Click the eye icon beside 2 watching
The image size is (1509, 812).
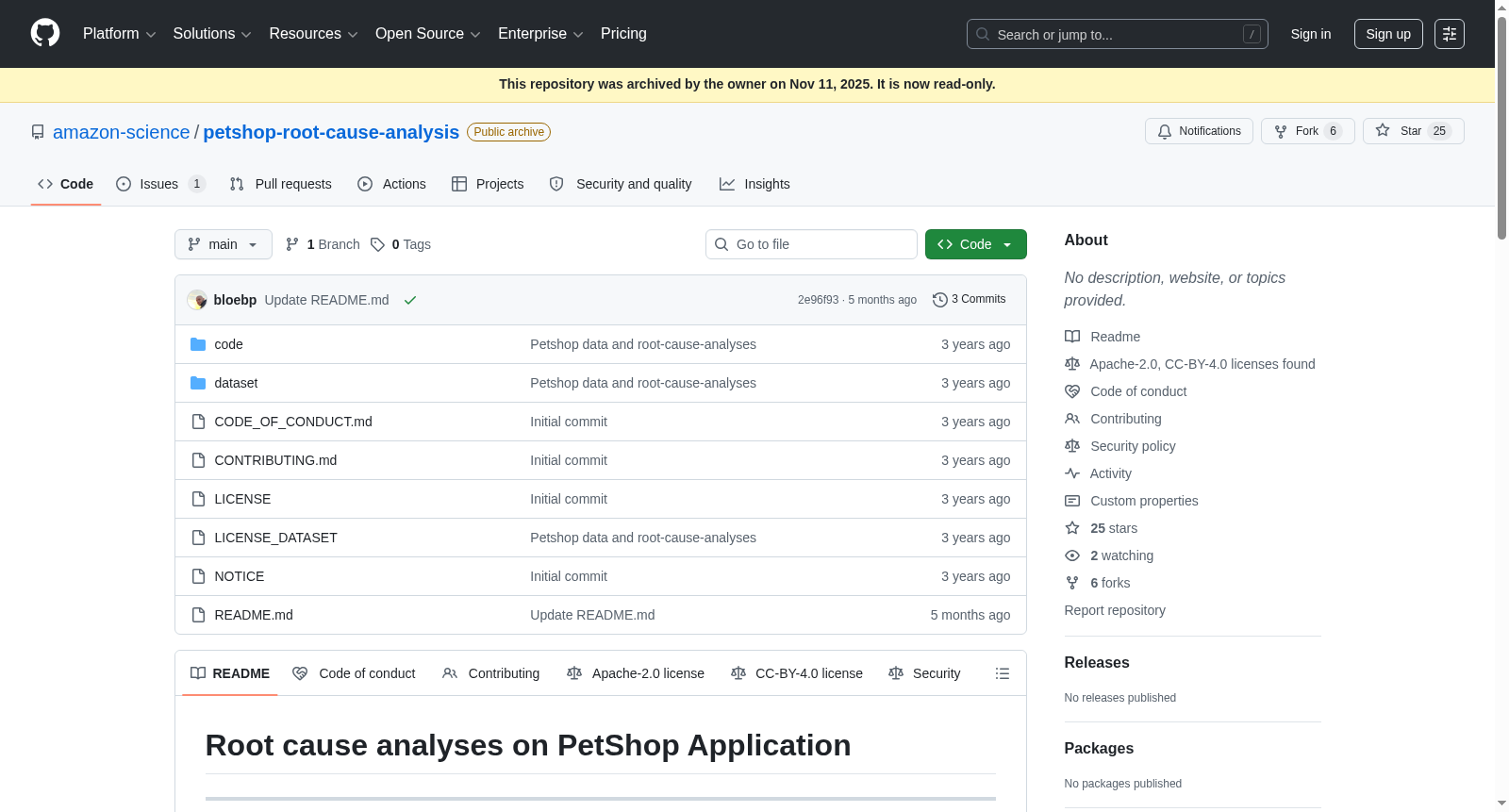coord(1072,555)
